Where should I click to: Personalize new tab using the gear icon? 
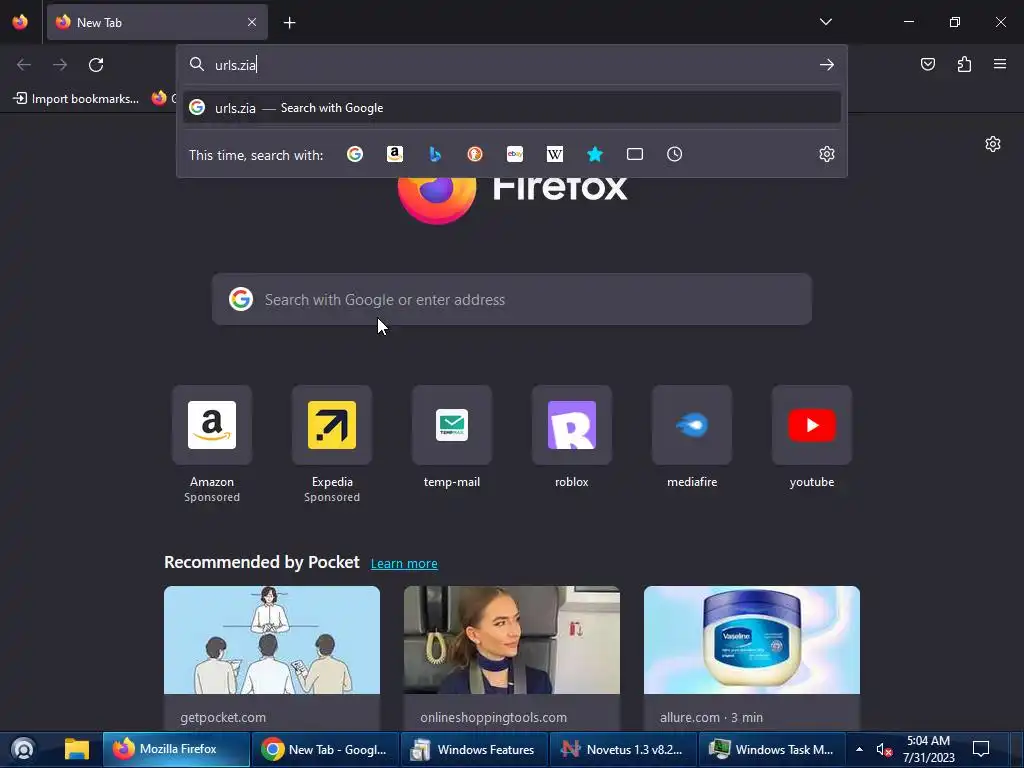[x=993, y=144]
